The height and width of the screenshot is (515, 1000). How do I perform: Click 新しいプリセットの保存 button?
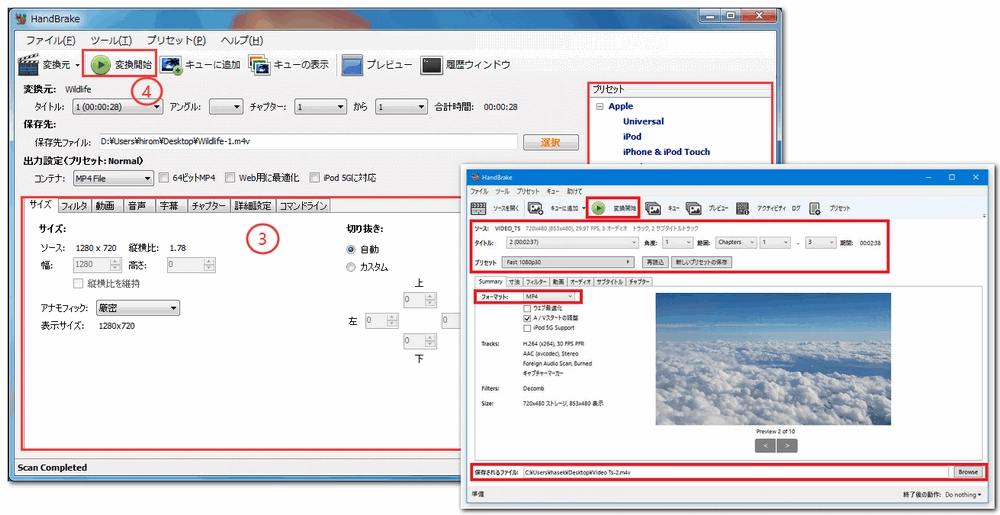click(700, 262)
